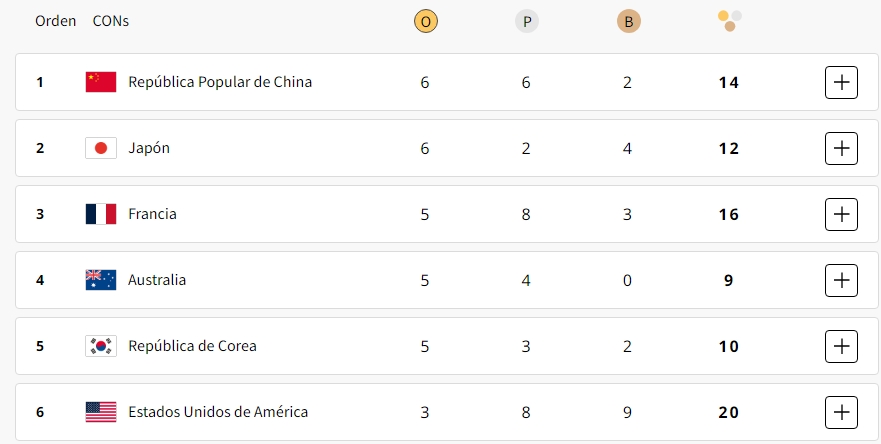The image size is (881, 444).
Task: Expand the República Popular de China row
Action: tap(841, 82)
